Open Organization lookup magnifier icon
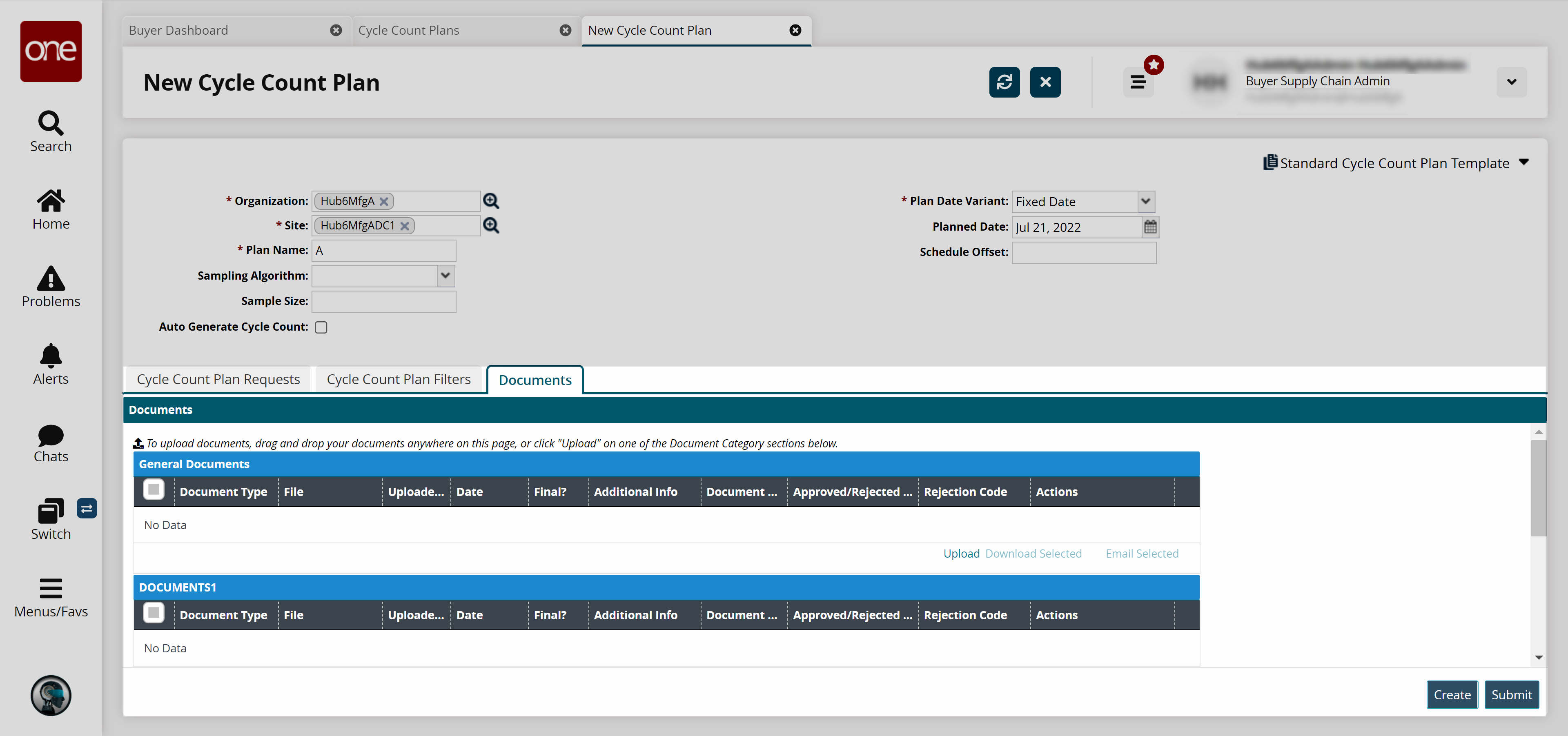 click(490, 201)
